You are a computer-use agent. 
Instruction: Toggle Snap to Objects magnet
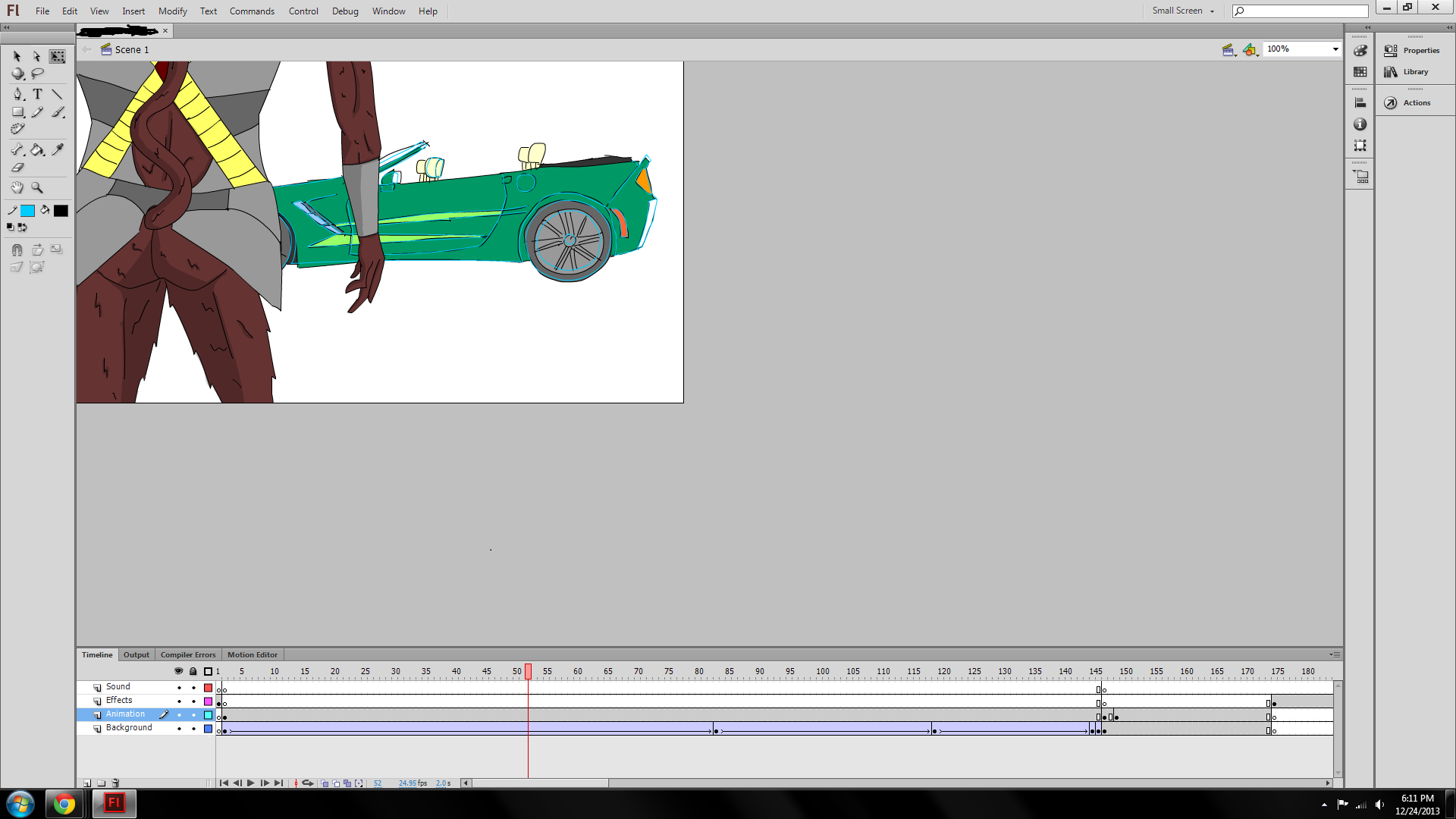click(x=17, y=249)
